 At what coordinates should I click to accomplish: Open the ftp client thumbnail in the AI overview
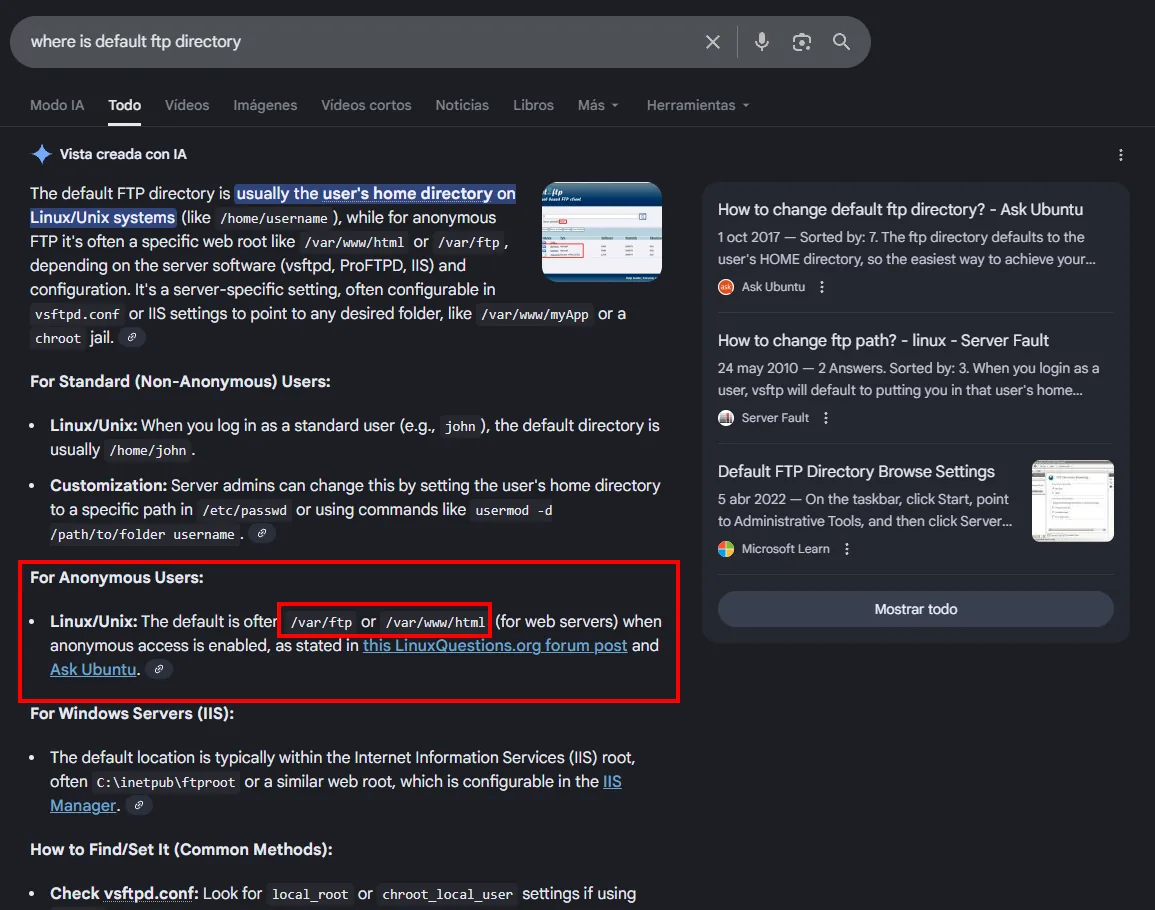click(602, 232)
